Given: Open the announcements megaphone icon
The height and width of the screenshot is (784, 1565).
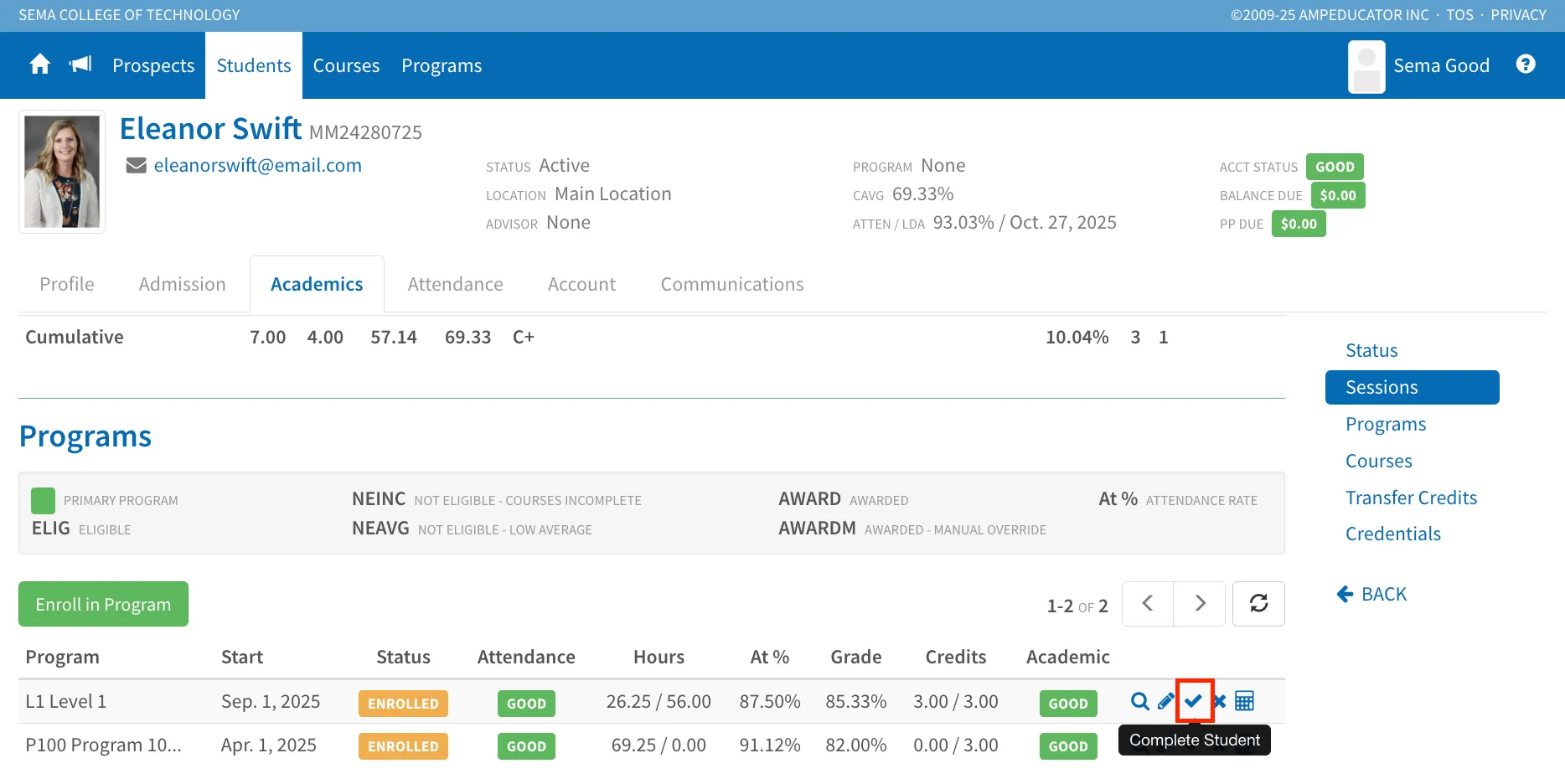Looking at the screenshot, I should coord(80,64).
